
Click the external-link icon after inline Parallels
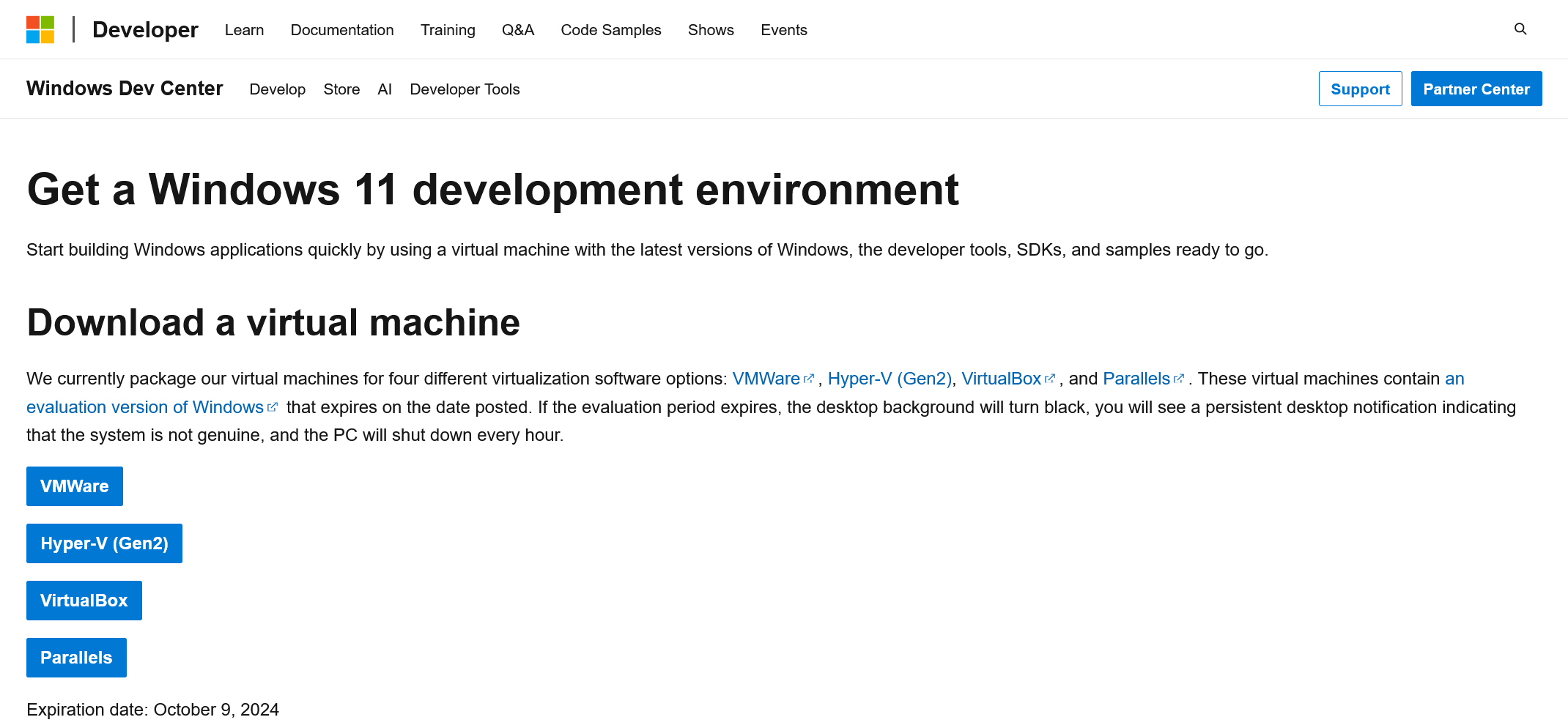tap(1179, 379)
